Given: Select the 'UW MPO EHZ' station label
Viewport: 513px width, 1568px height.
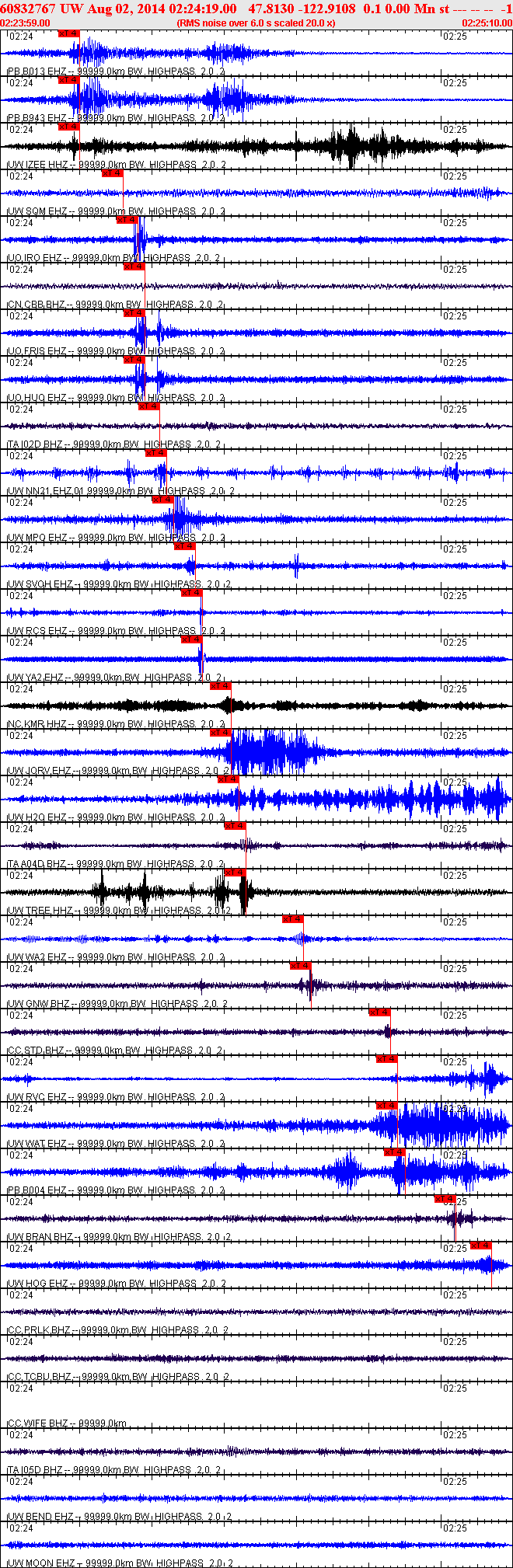Looking at the screenshot, I should [37, 538].
